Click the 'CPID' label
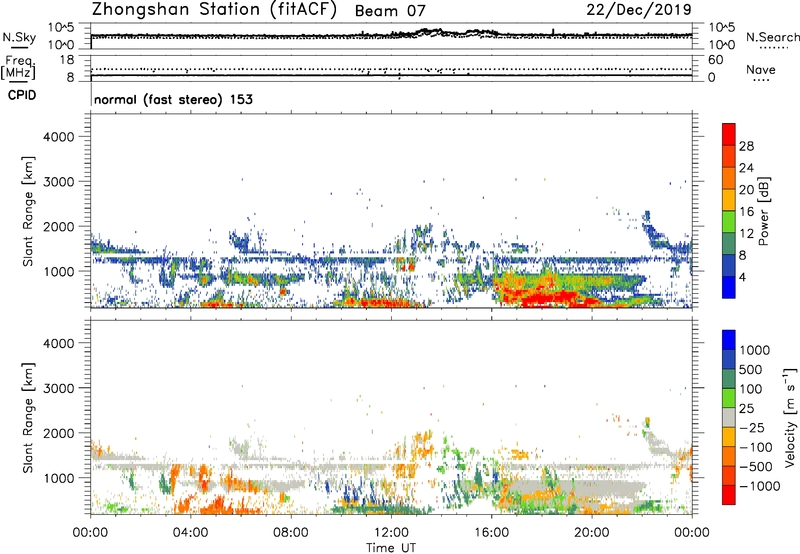 22,95
